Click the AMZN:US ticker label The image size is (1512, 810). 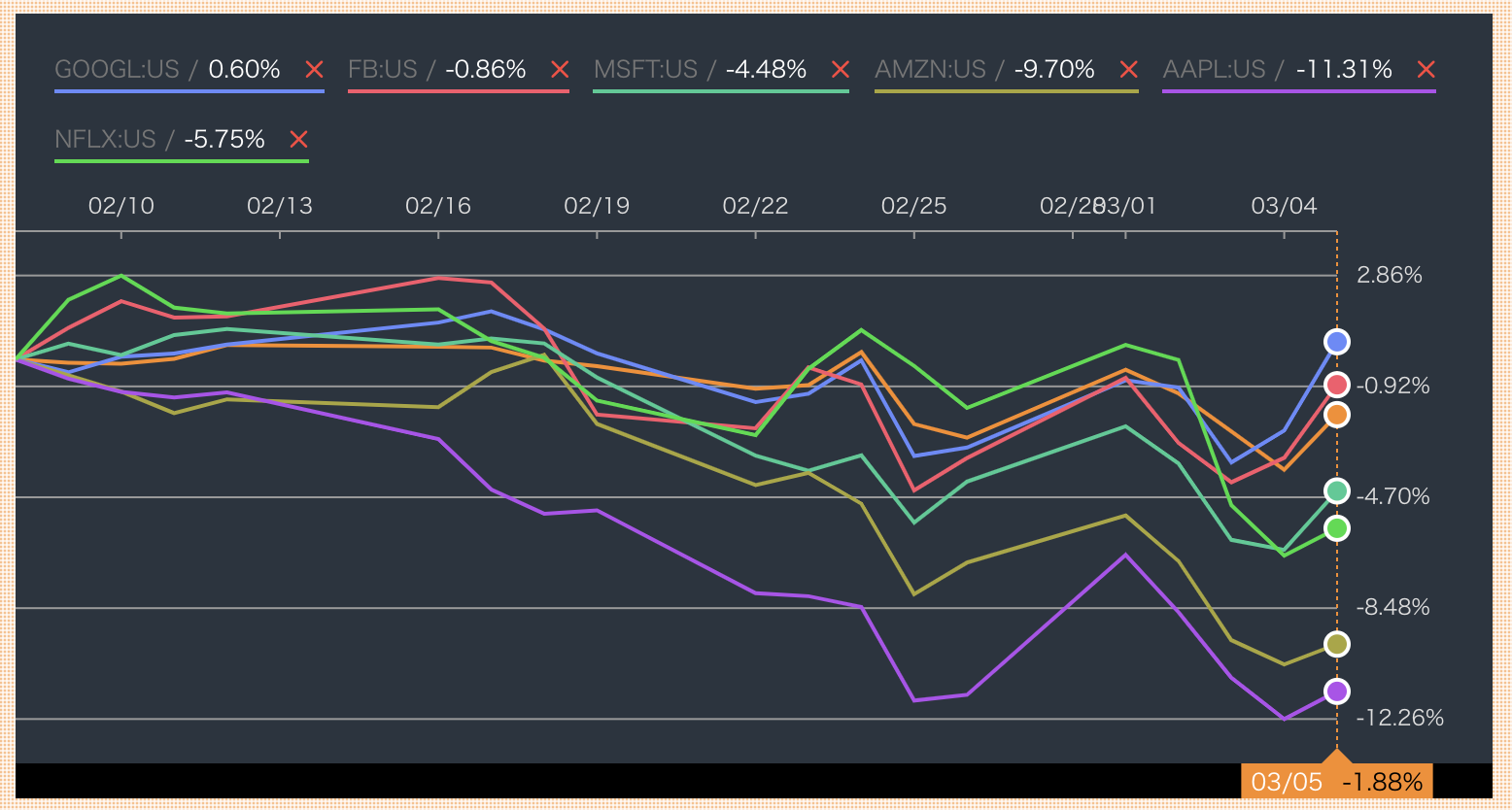coord(930,70)
